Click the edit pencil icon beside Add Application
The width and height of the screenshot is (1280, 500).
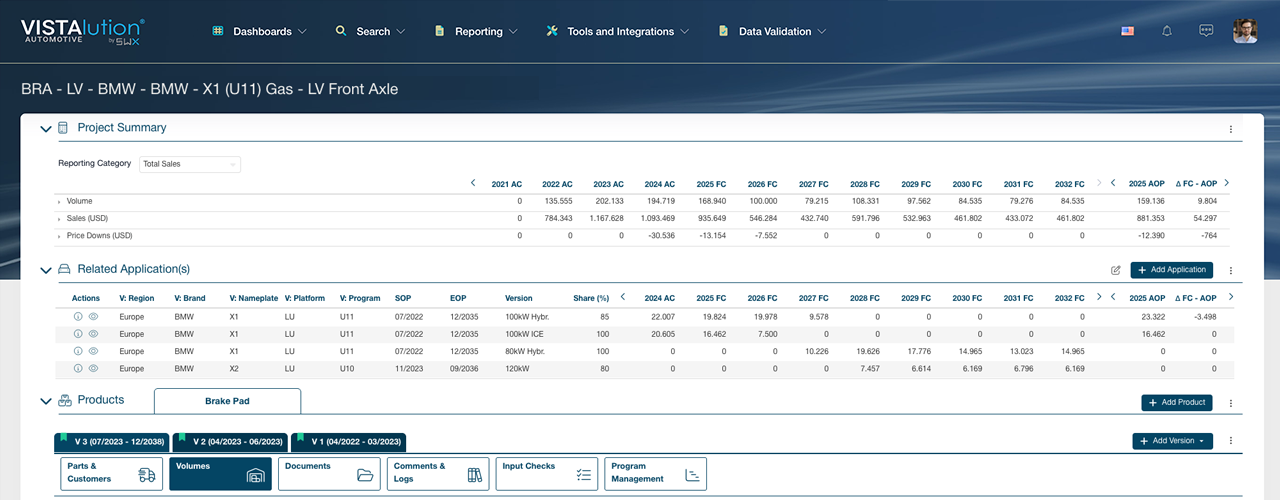1115,270
